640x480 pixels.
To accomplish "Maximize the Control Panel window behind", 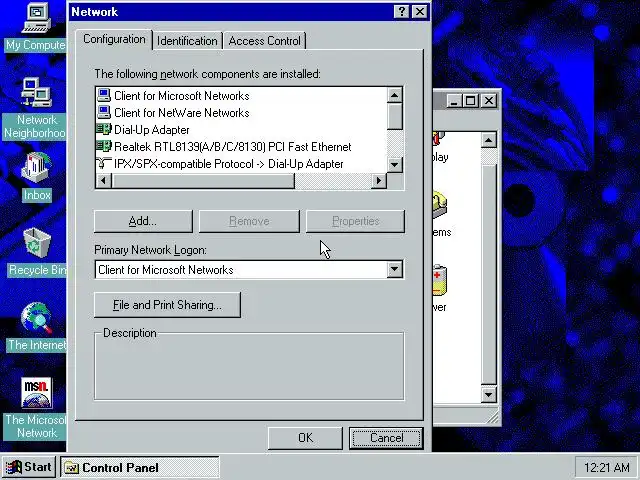I will click(471, 100).
